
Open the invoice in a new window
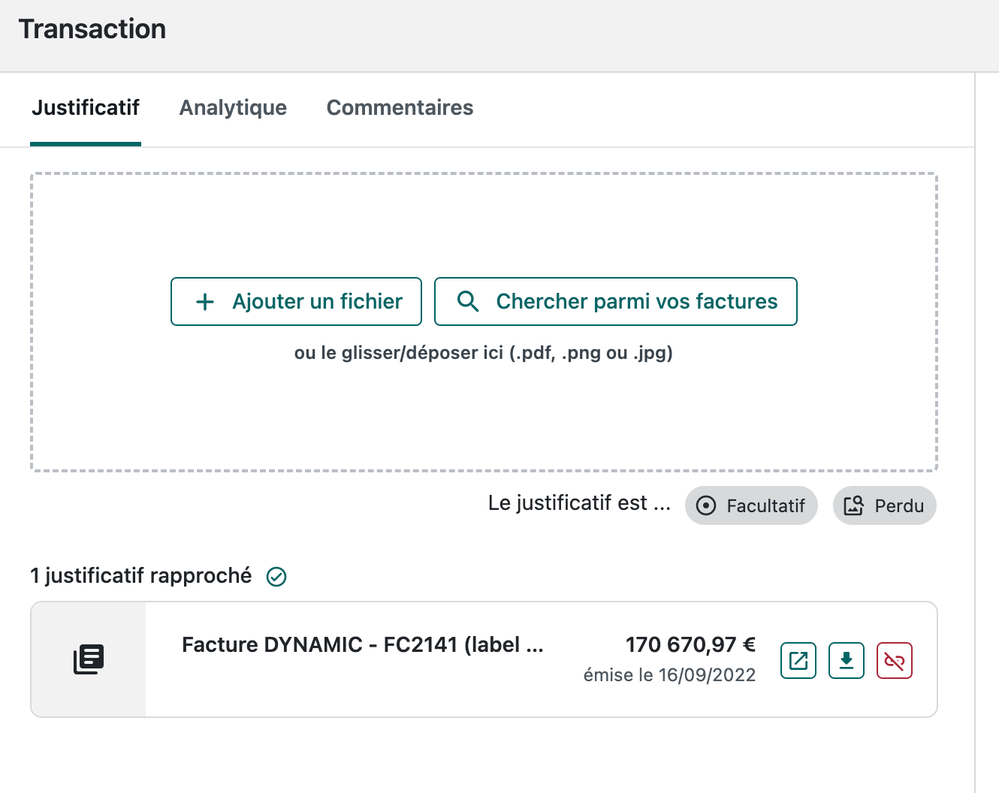(799, 661)
